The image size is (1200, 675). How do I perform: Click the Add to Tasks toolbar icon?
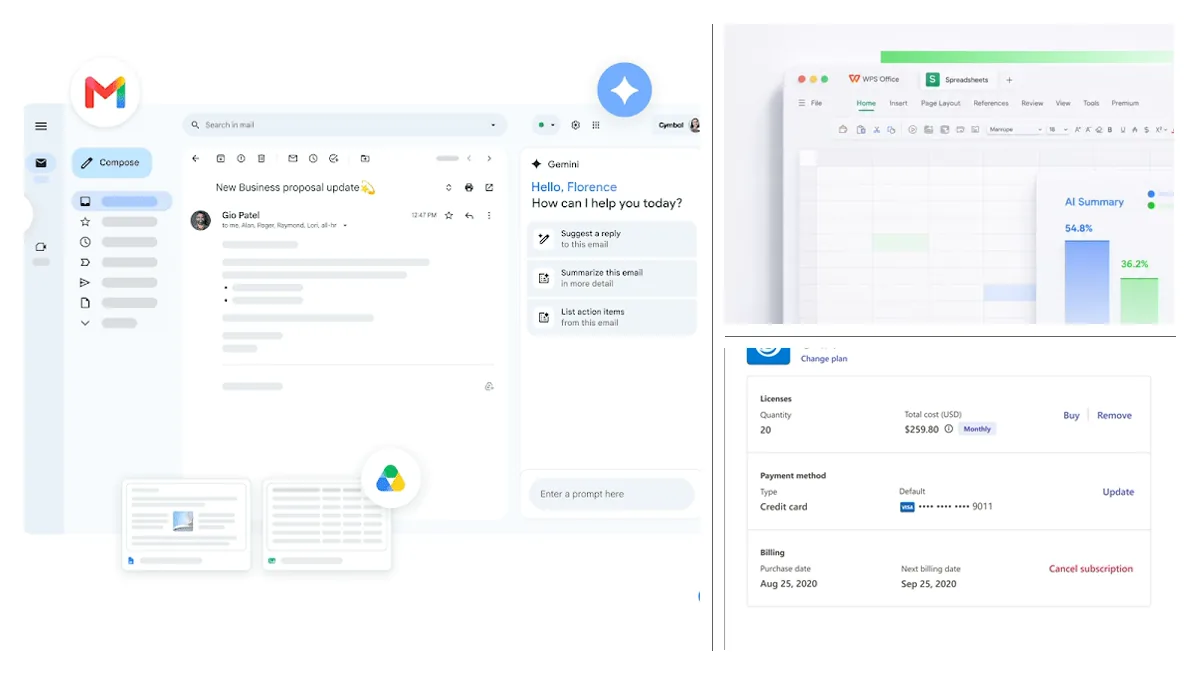click(334, 158)
